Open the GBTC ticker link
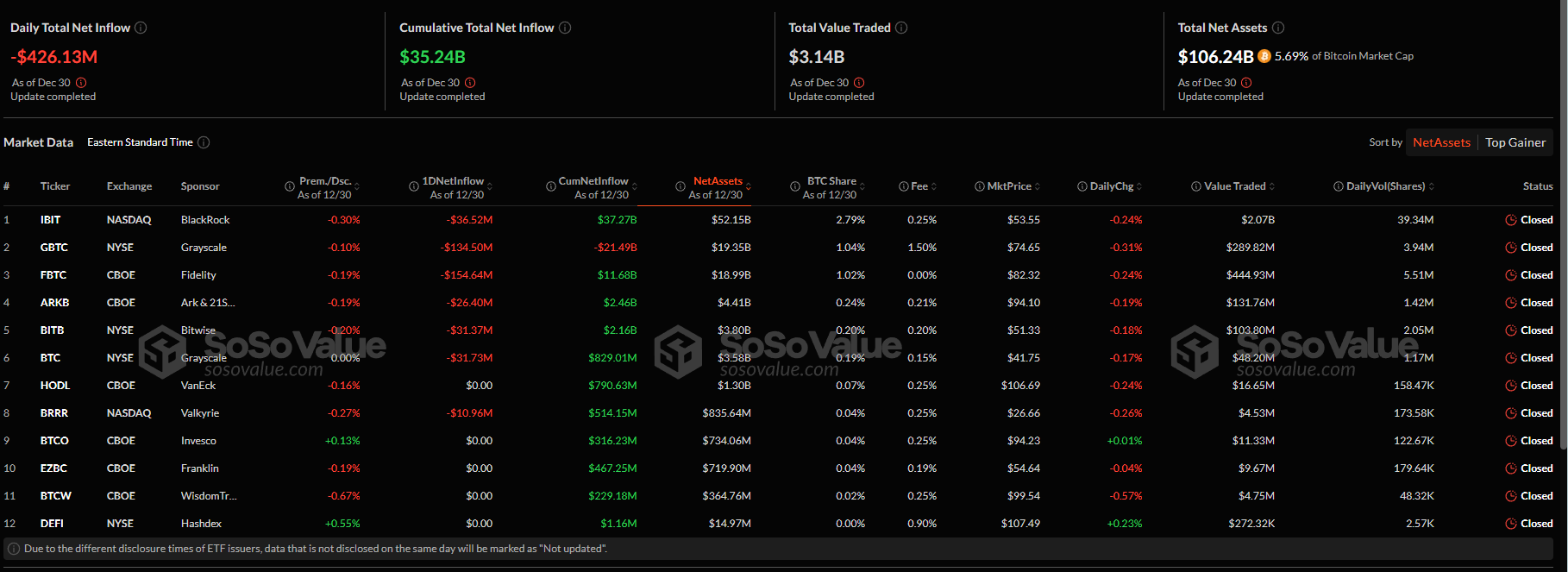1568x572 pixels. tap(53, 248)
